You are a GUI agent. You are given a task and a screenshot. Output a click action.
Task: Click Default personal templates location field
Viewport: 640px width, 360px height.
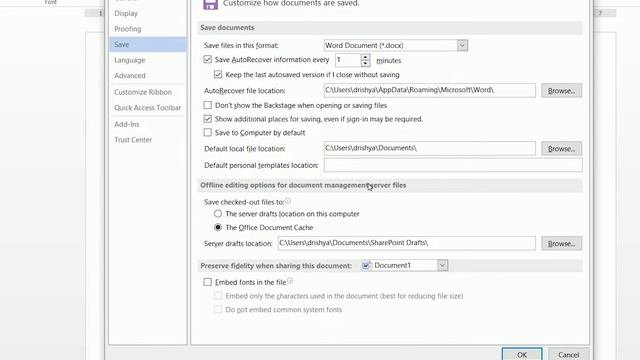click(453, 165)
